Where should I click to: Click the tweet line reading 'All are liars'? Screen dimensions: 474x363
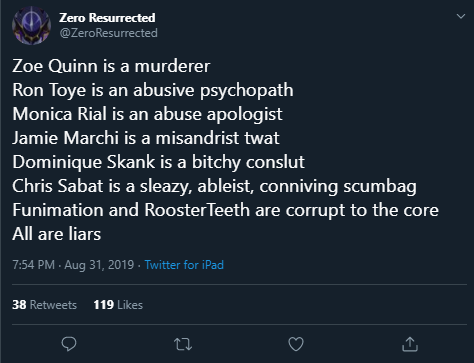coord(56,234)
